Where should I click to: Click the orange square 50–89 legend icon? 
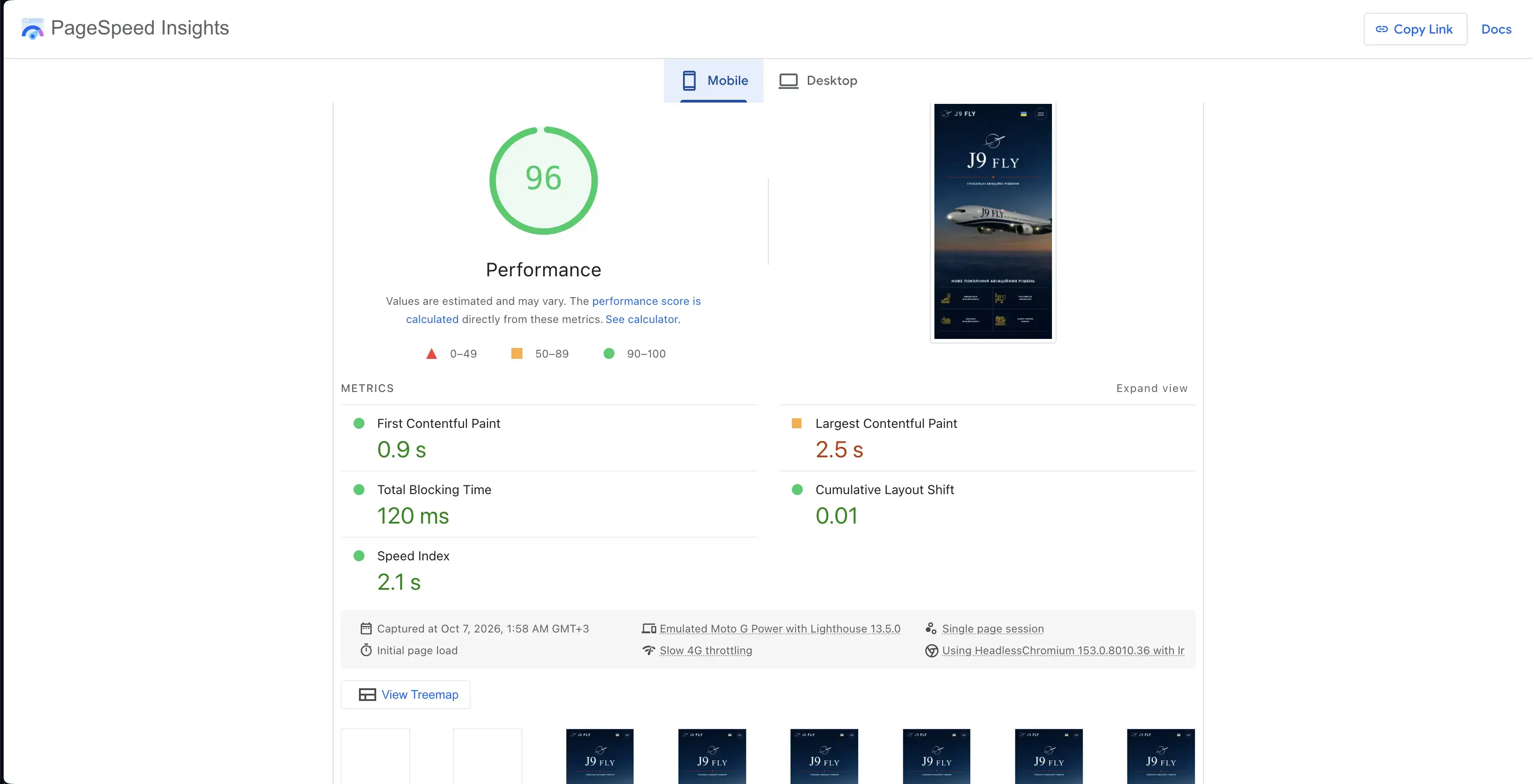[516, 353]
